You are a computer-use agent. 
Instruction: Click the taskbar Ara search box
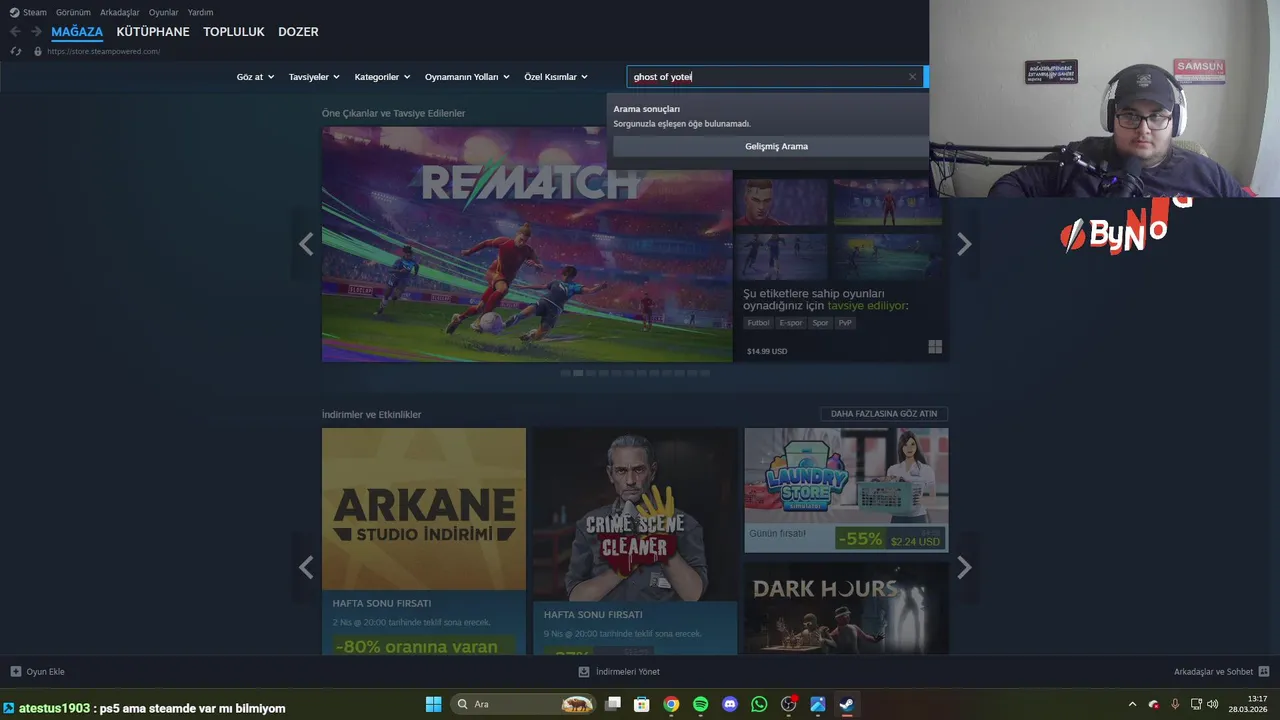pyautogui.click(x=523, y=704)
